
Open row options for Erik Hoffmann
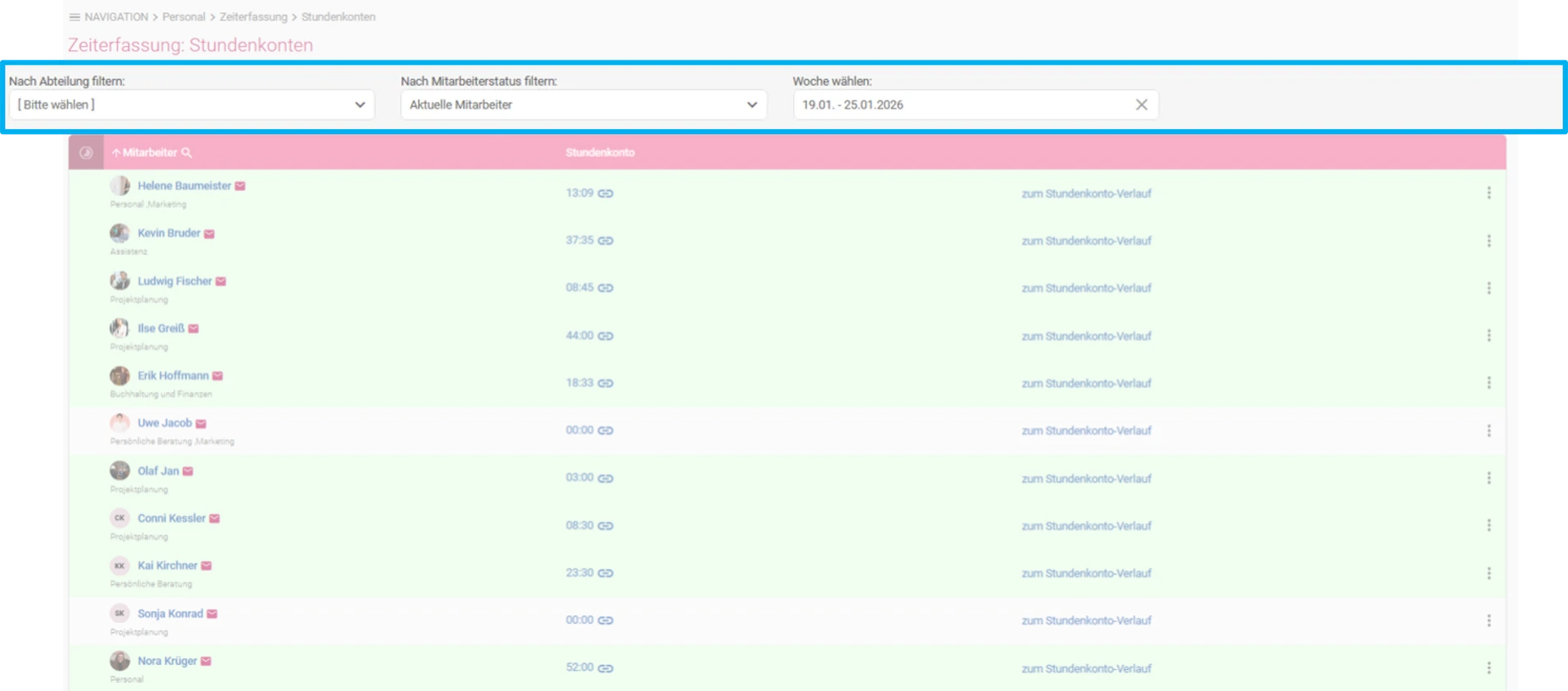click(1489, 383)
